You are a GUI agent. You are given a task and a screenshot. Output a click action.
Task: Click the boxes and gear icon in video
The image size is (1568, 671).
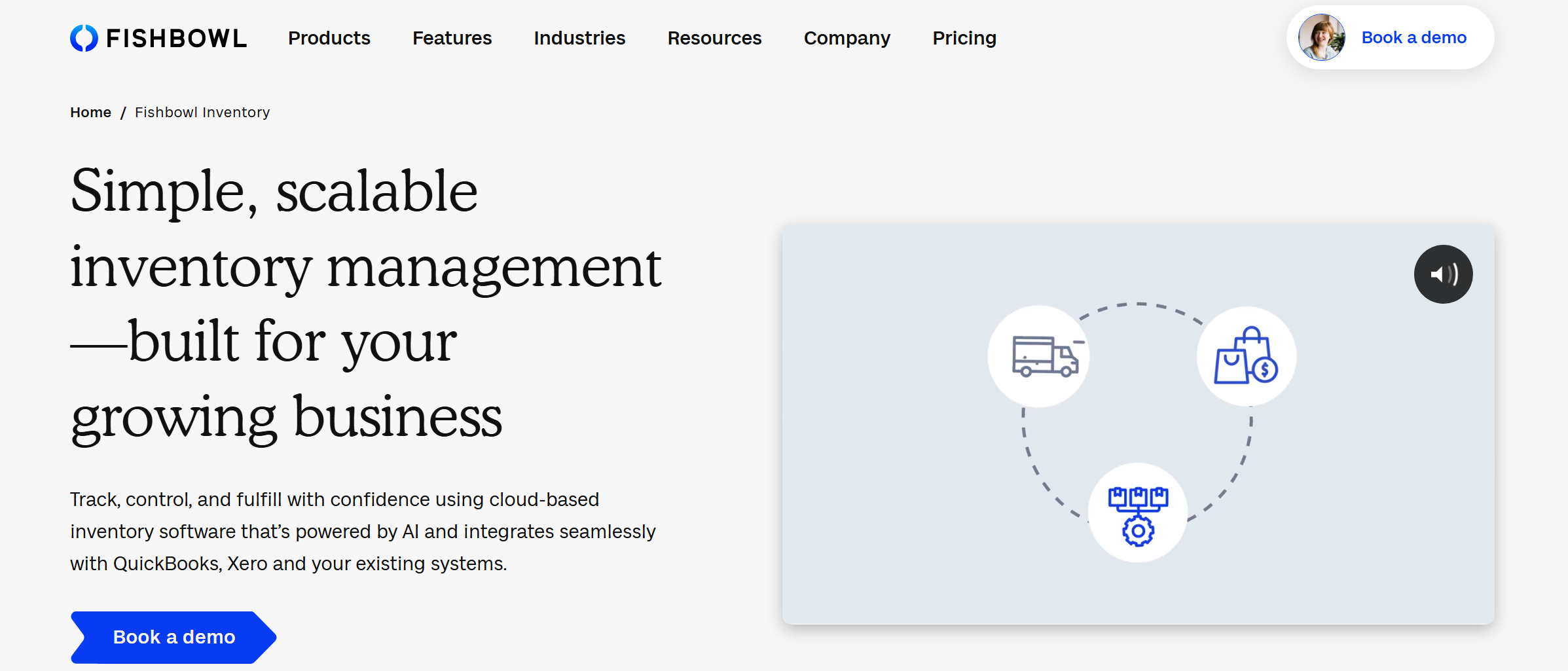[x=1138, y=513]
